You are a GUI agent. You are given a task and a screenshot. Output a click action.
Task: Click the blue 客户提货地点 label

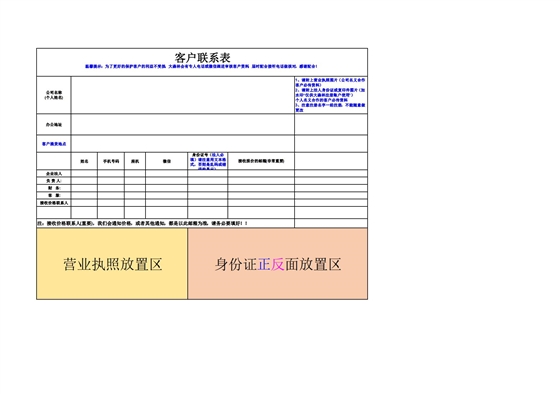[x=54, y=144]
